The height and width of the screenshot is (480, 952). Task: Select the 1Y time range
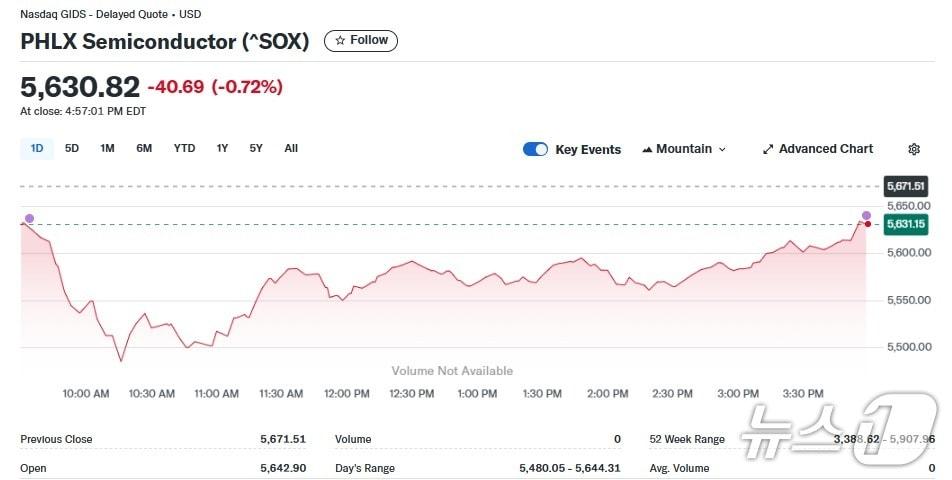(222, 149)
